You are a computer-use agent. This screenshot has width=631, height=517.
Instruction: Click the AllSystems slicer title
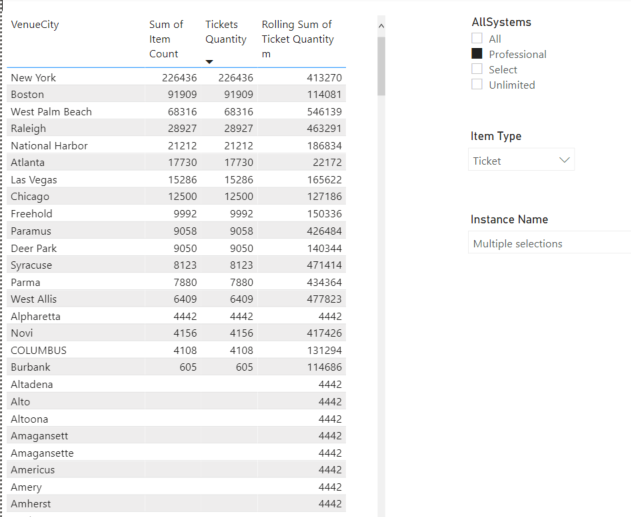(501, 22)
